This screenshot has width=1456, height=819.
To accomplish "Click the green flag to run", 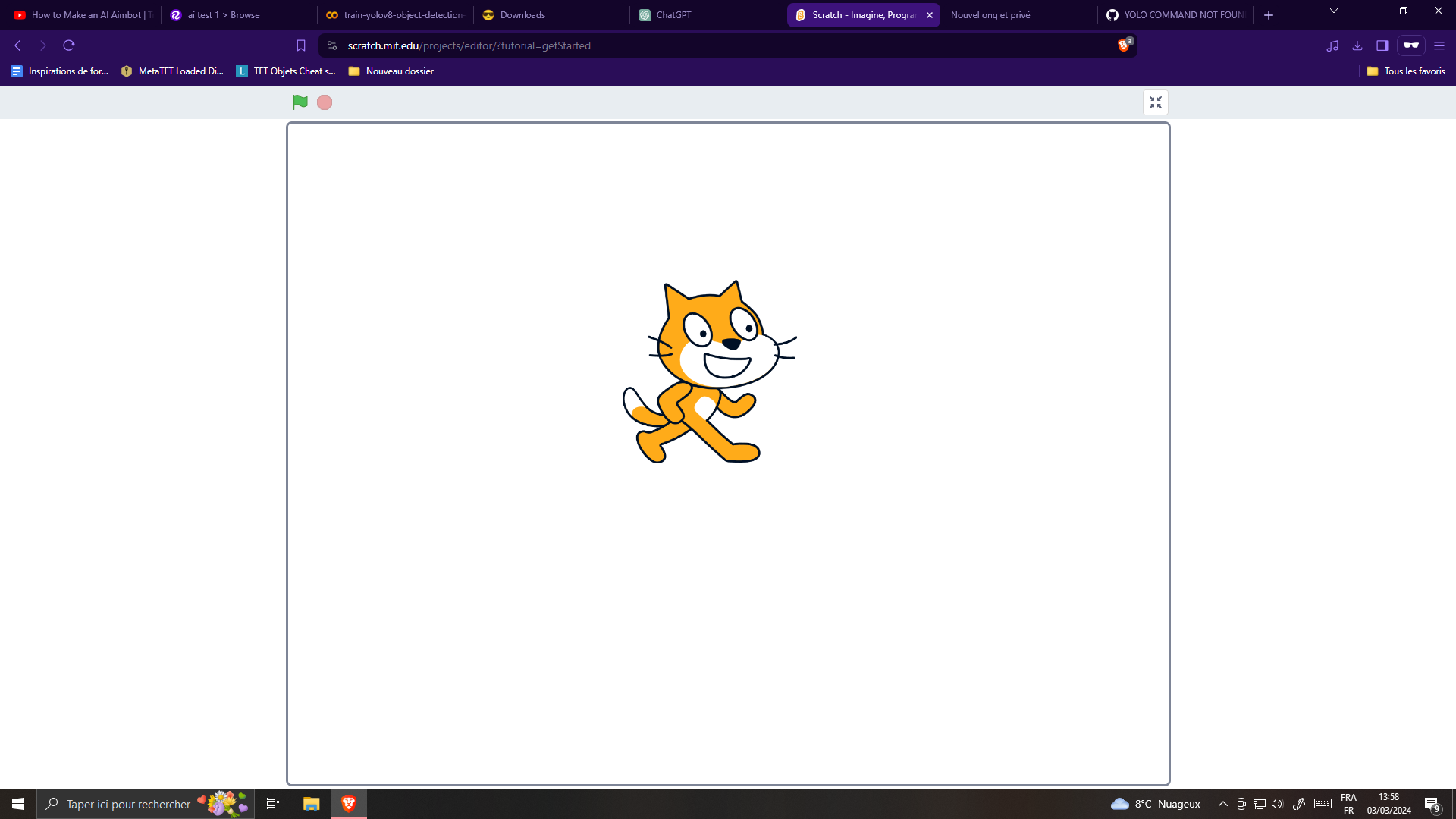I will tap(300, 102).
